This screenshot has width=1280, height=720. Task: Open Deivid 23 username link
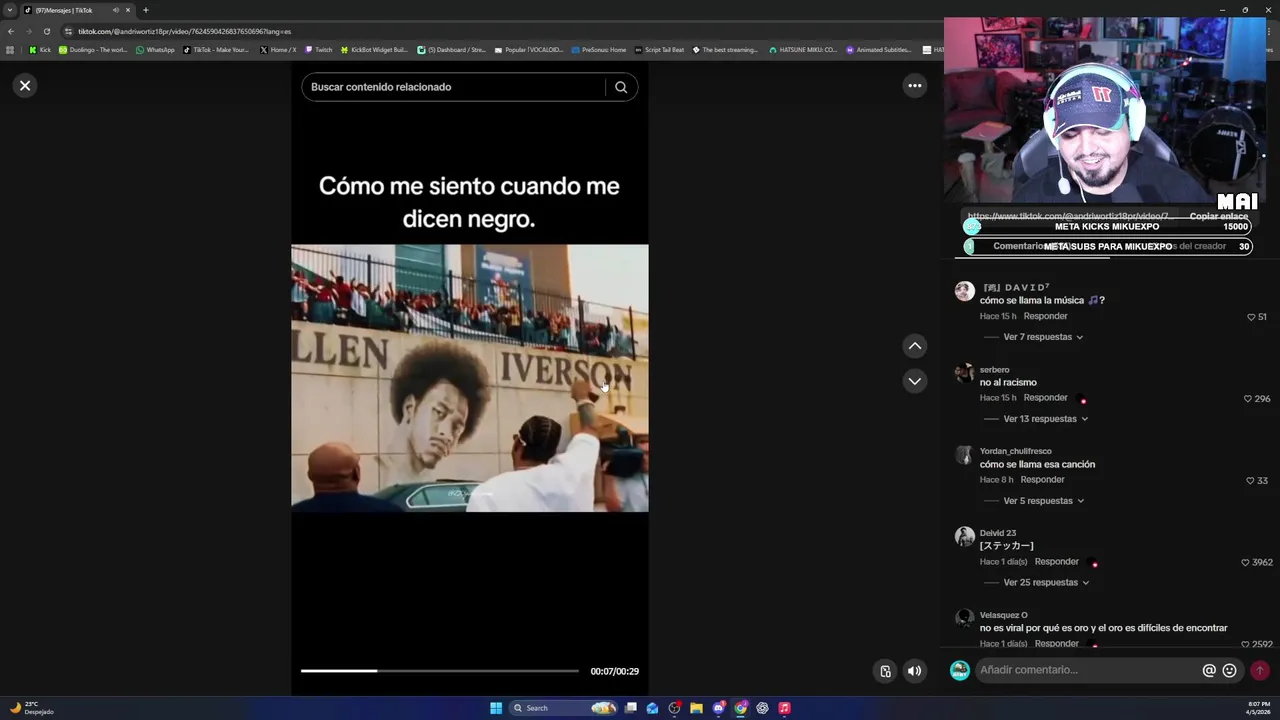[x=998, y=533]
